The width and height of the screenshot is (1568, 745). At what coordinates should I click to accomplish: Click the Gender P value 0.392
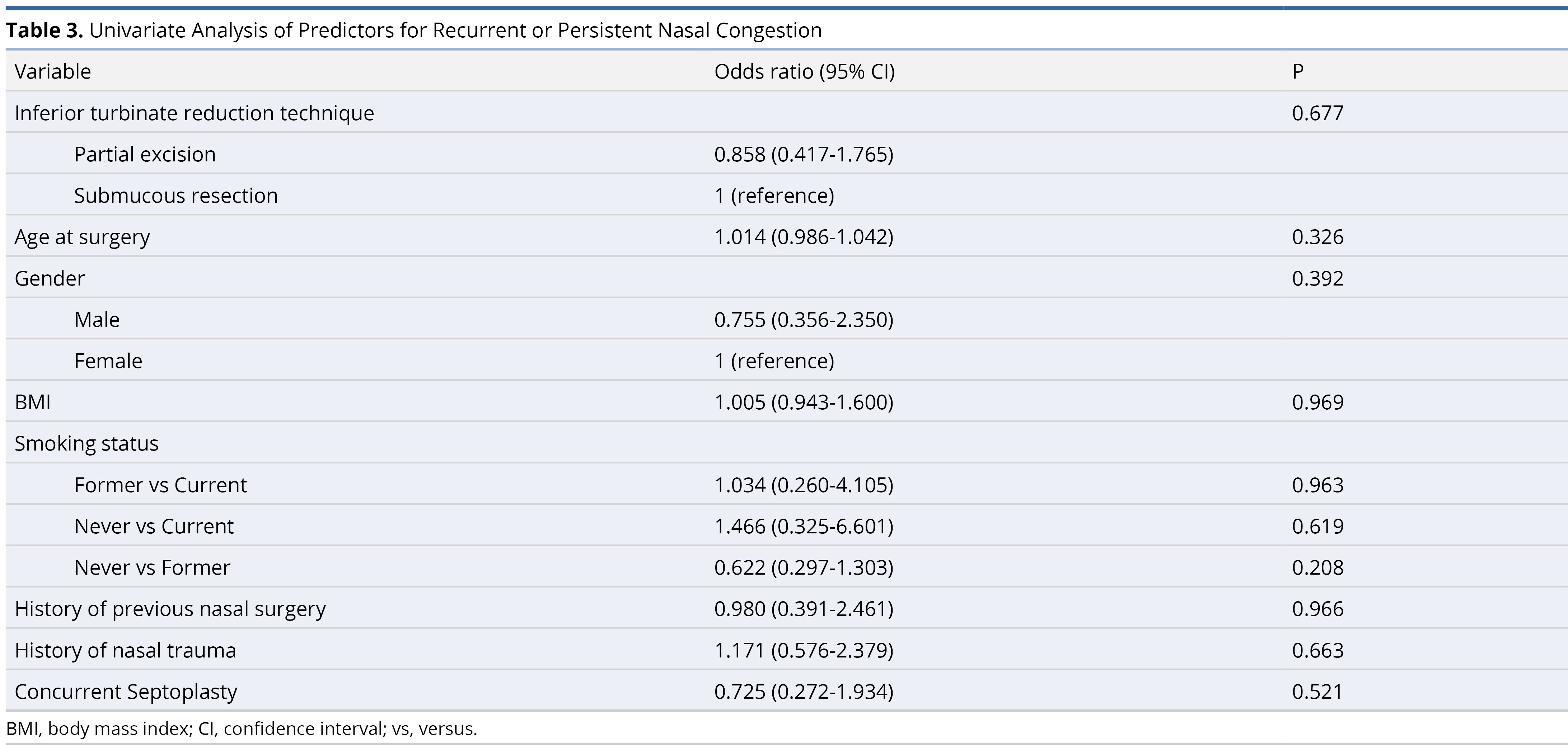click(x=1317, y=279)
